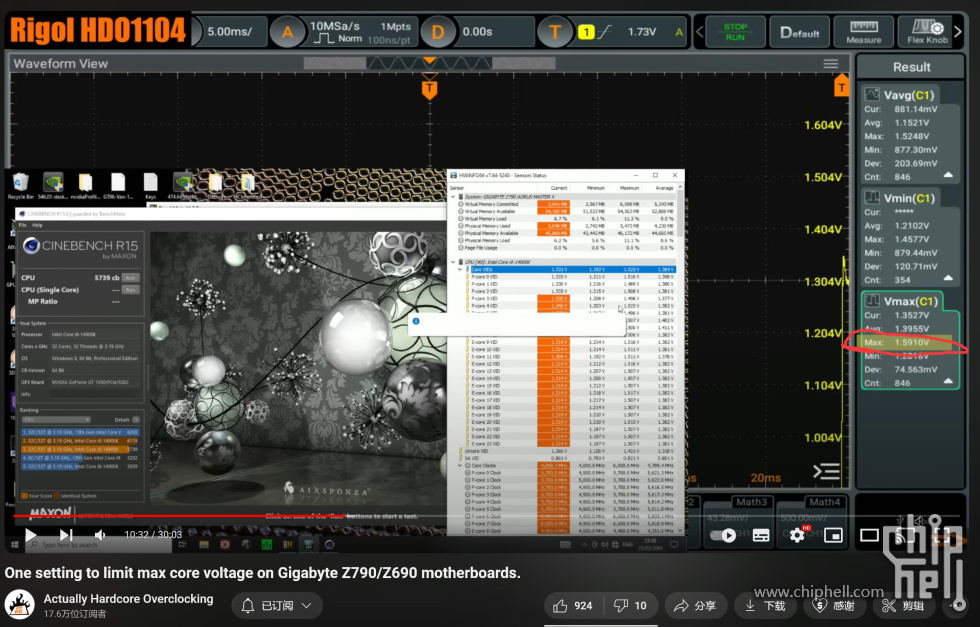Screen dimensions: 980x627
Task: Enable theater mode
Action: tap(869, 535)
